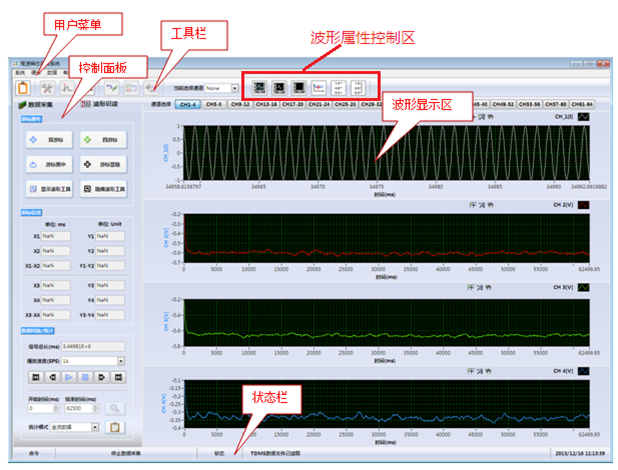
Task: Switch to the 波形识读 panel tab
Action: coord(100,104)
